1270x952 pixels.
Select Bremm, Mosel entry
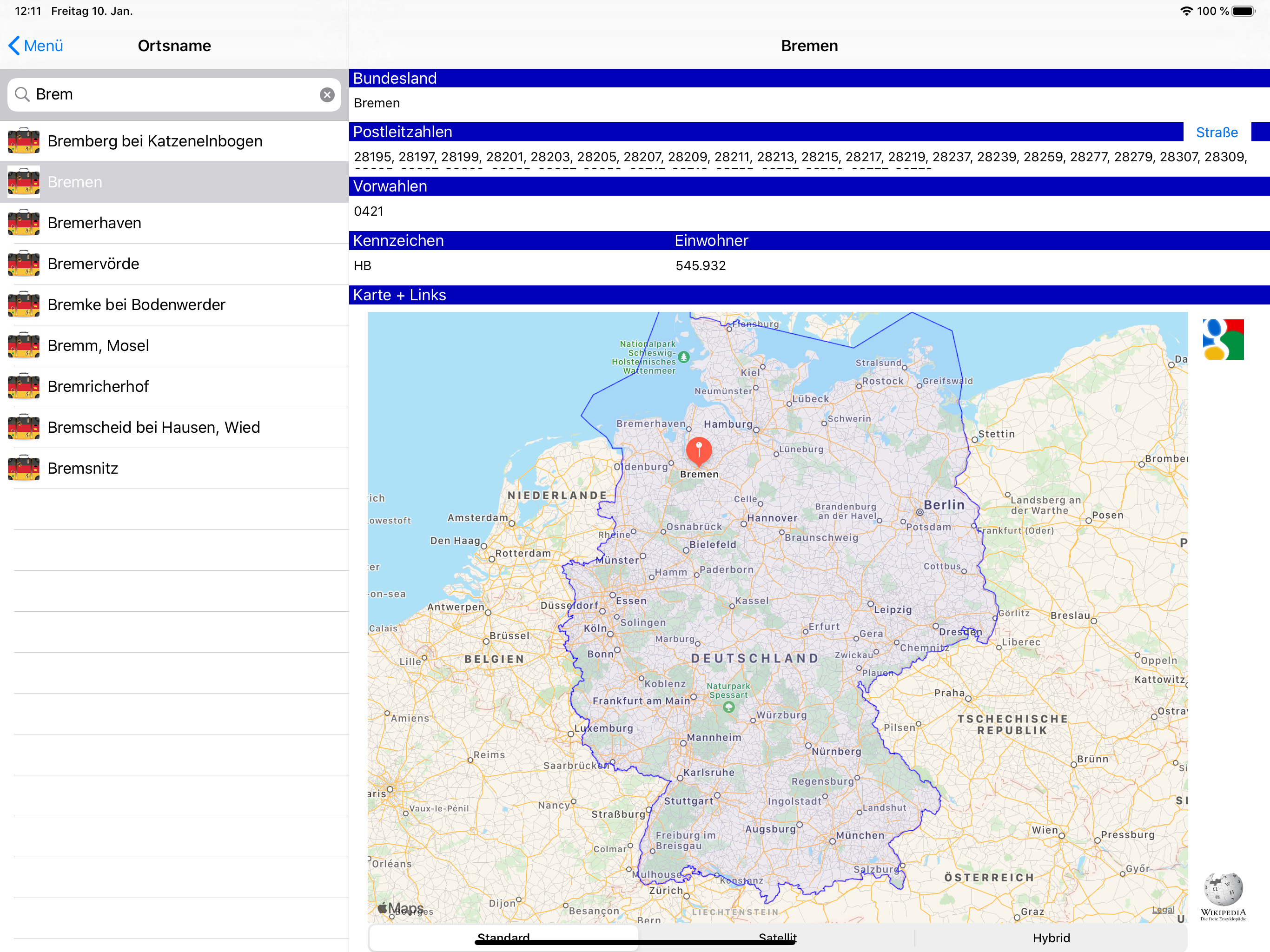pos(174,346)
